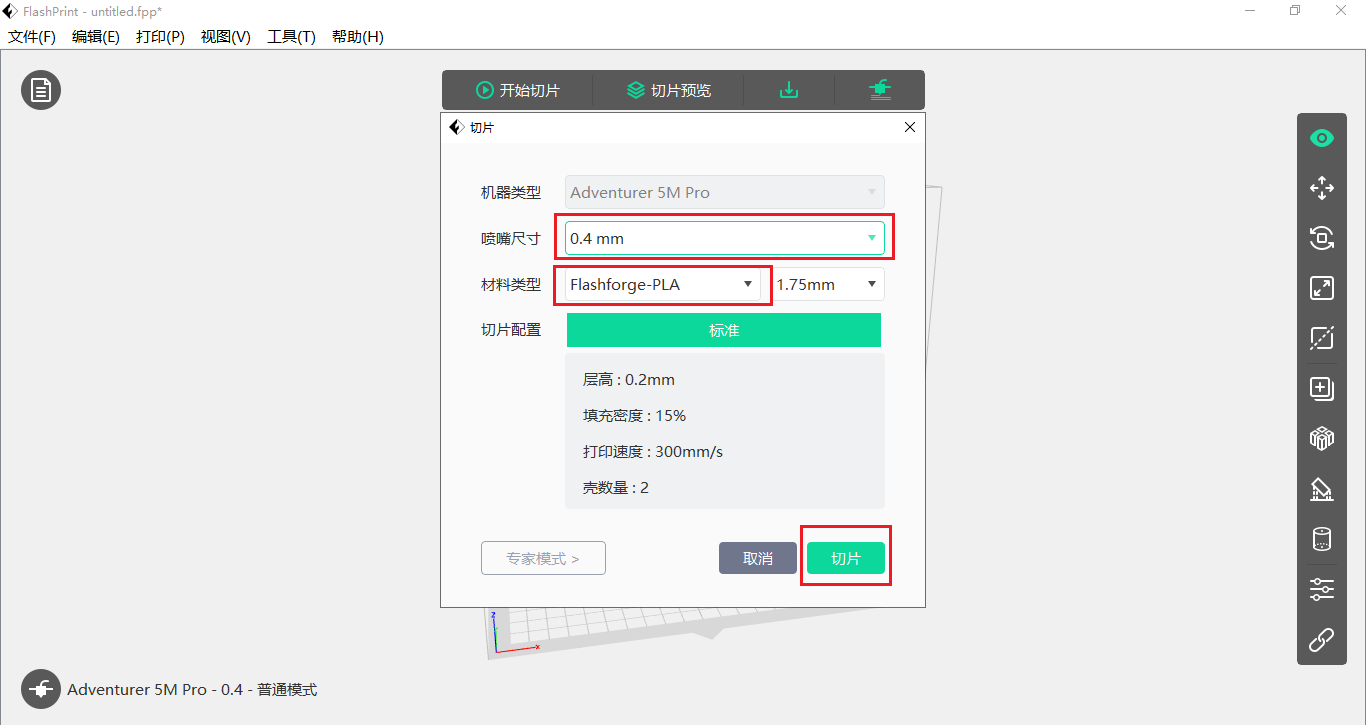Click the 填充密度 : 15% text

tap(635, 416)
